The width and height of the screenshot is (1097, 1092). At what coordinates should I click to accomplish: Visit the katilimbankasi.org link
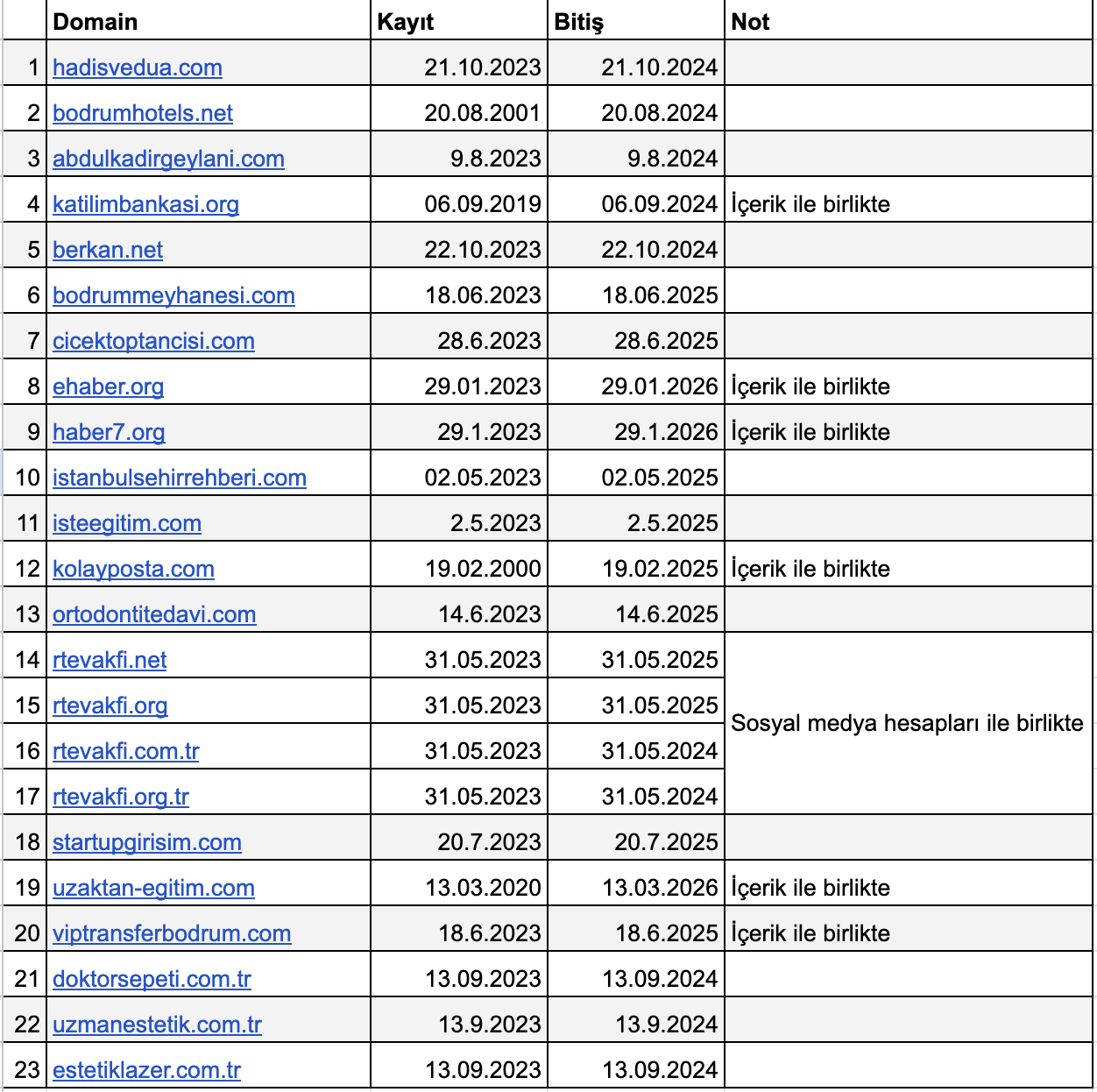click(x=145, y=204)
